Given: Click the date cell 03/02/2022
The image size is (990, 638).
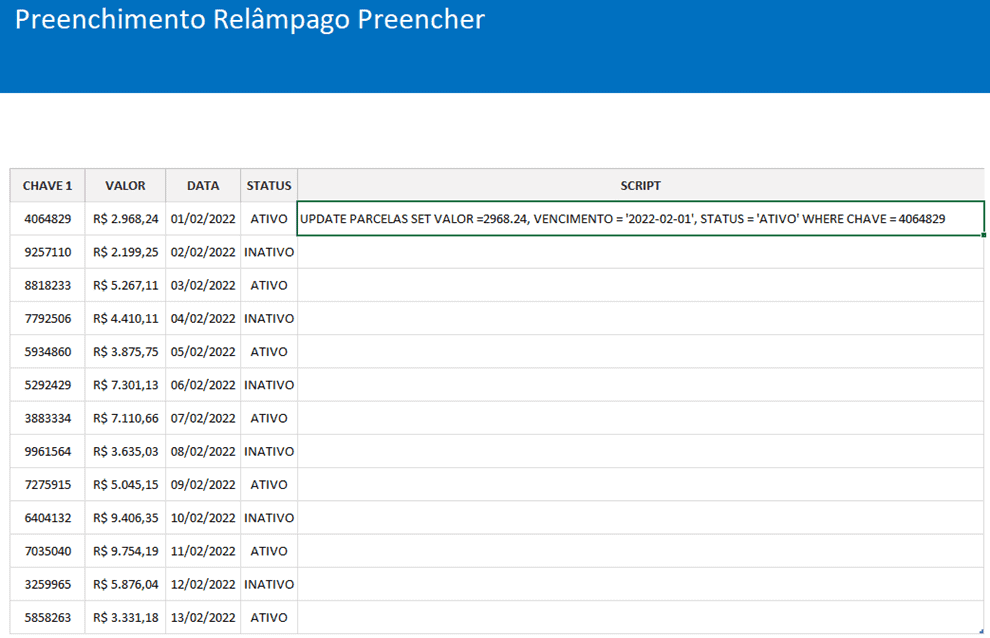Looking at the screenshot, I should tap(203, 285).
